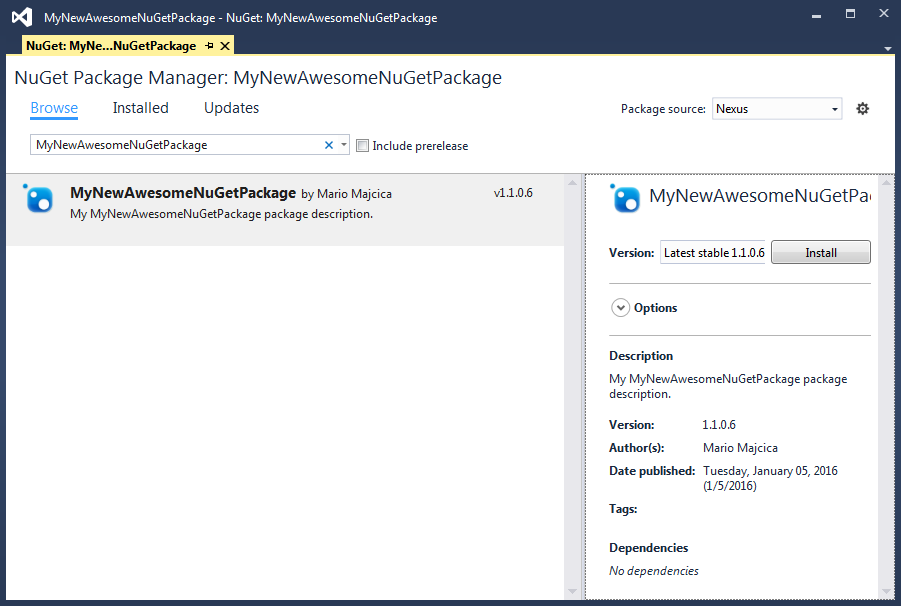Screen dimensions: 901x606
Task: Open the search history dropdown arrow
Action: click(x=344, y=145)
